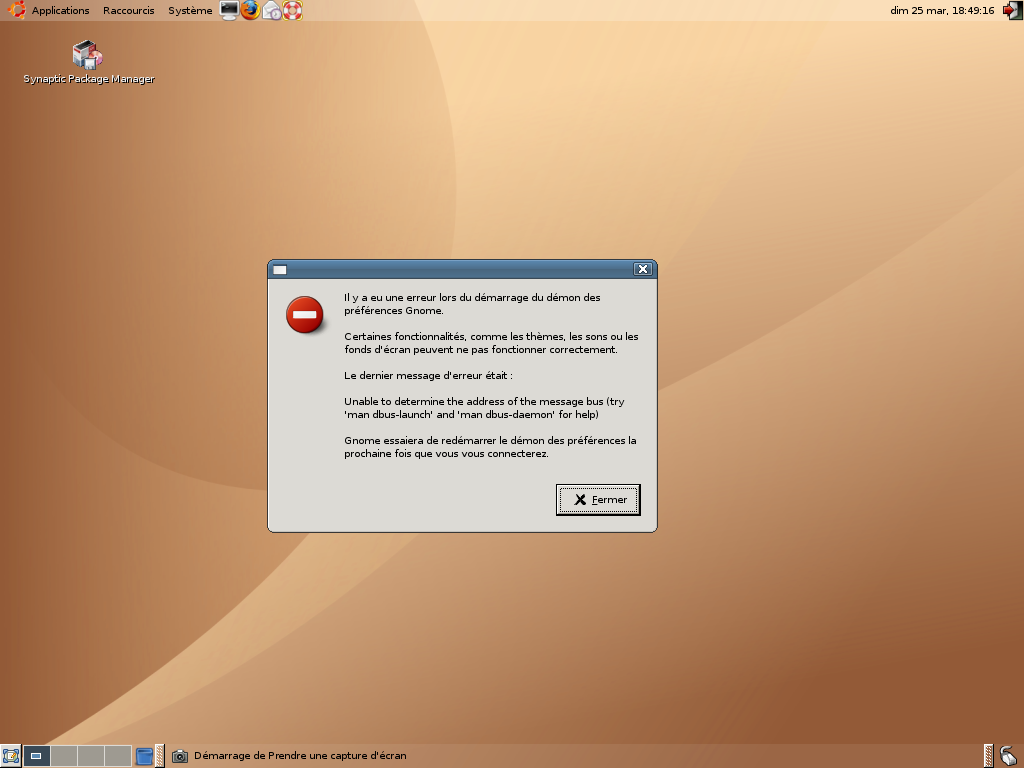Image resolution: width=1024 pixels, height=768 pixels.
Task: Click the logout door icon in the top panel
Action: click(x=1012, y=10)
